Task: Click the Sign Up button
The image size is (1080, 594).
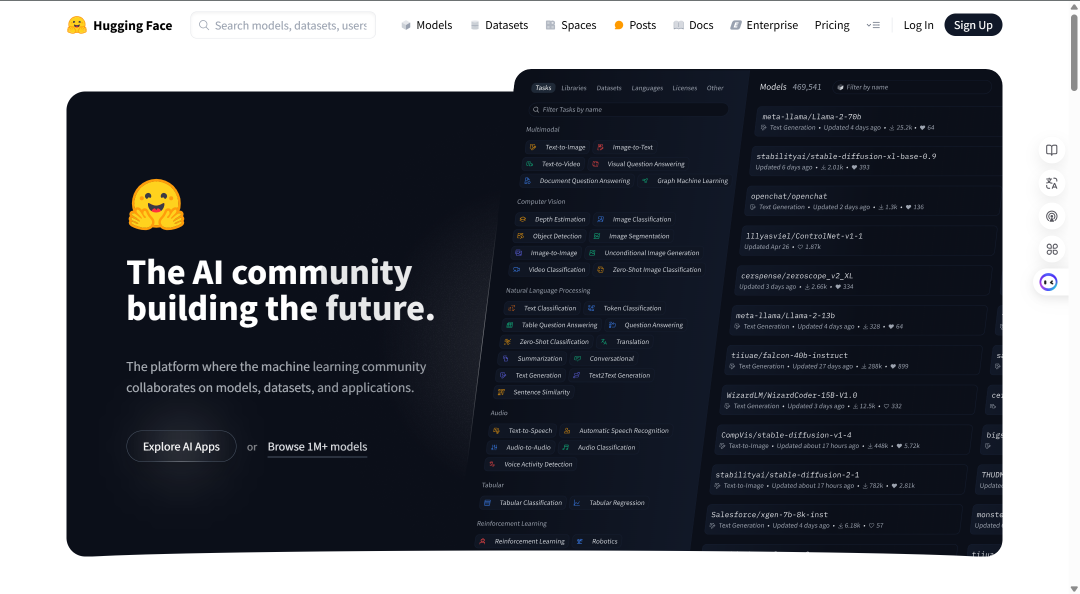Action: tap(973, 25)
